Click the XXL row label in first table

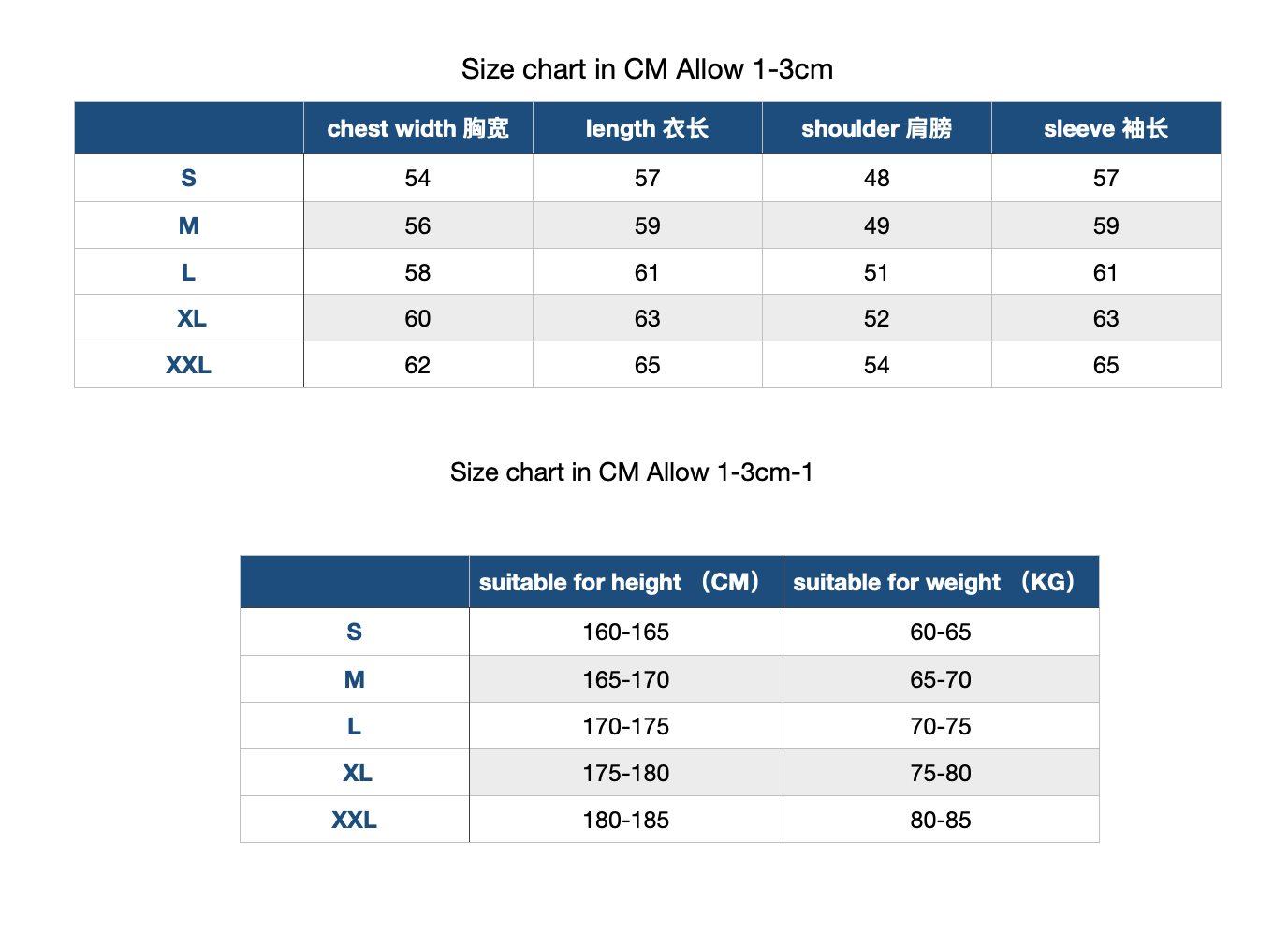(x=188, y=365)
